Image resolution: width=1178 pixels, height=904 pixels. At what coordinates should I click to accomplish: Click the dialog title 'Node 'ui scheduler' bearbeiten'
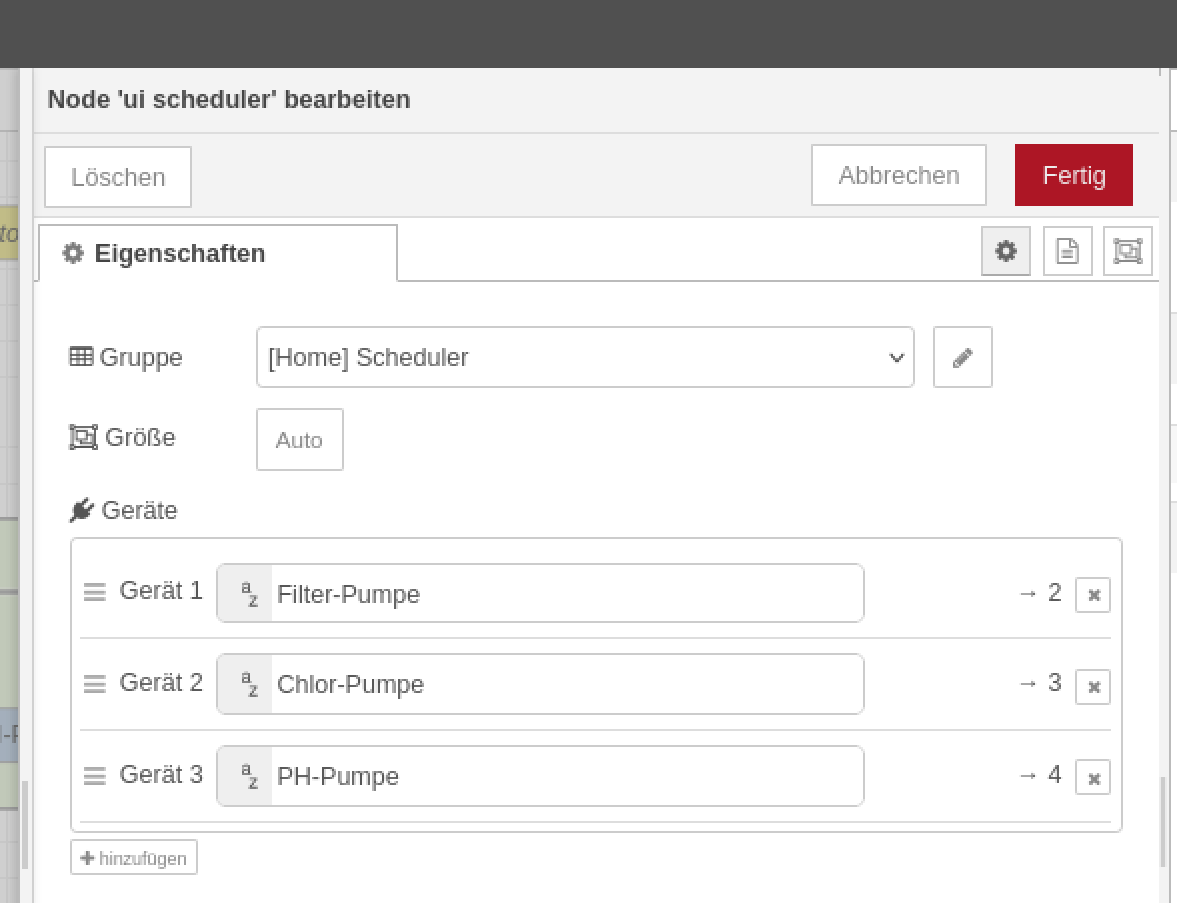tap(229, 100)
